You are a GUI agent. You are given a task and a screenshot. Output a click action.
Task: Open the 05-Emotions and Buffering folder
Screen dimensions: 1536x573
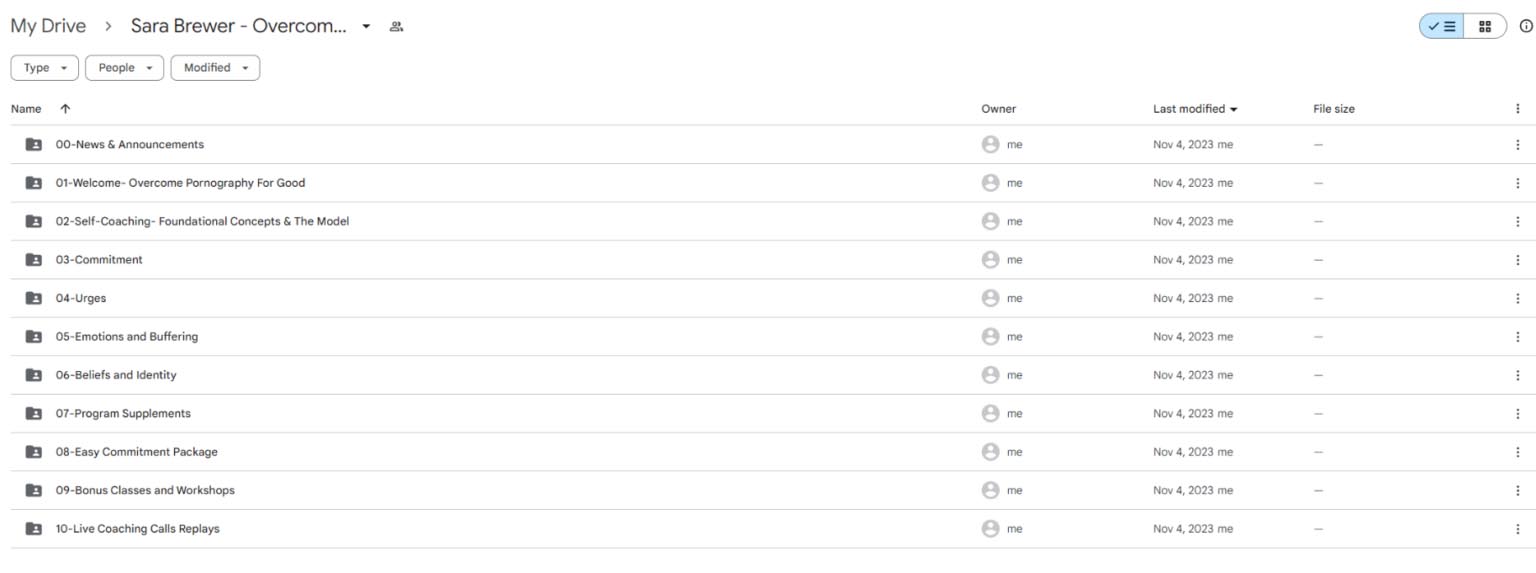tap(127, 337)
